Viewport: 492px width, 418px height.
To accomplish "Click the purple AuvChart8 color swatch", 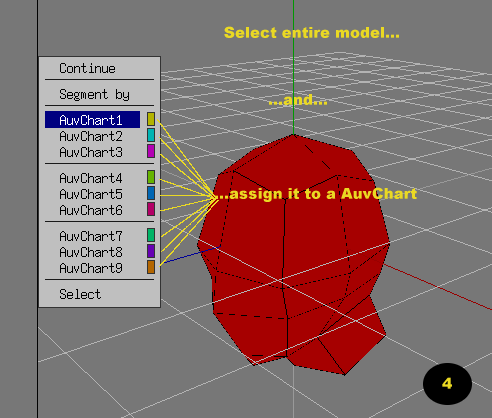I will [151, 251].
